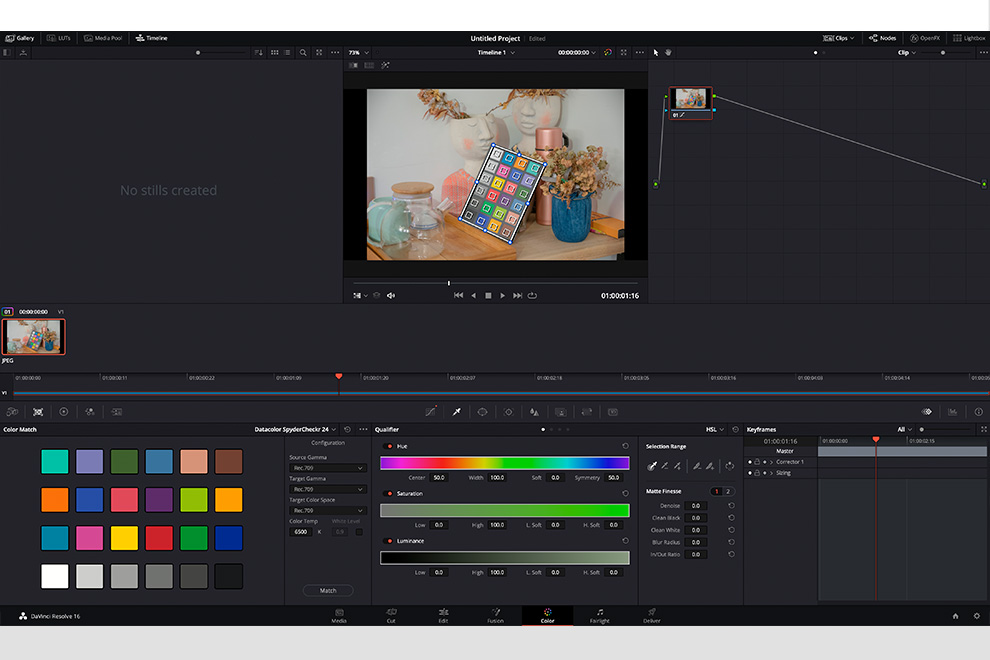Open the Curves palette icon

[431, 412]
